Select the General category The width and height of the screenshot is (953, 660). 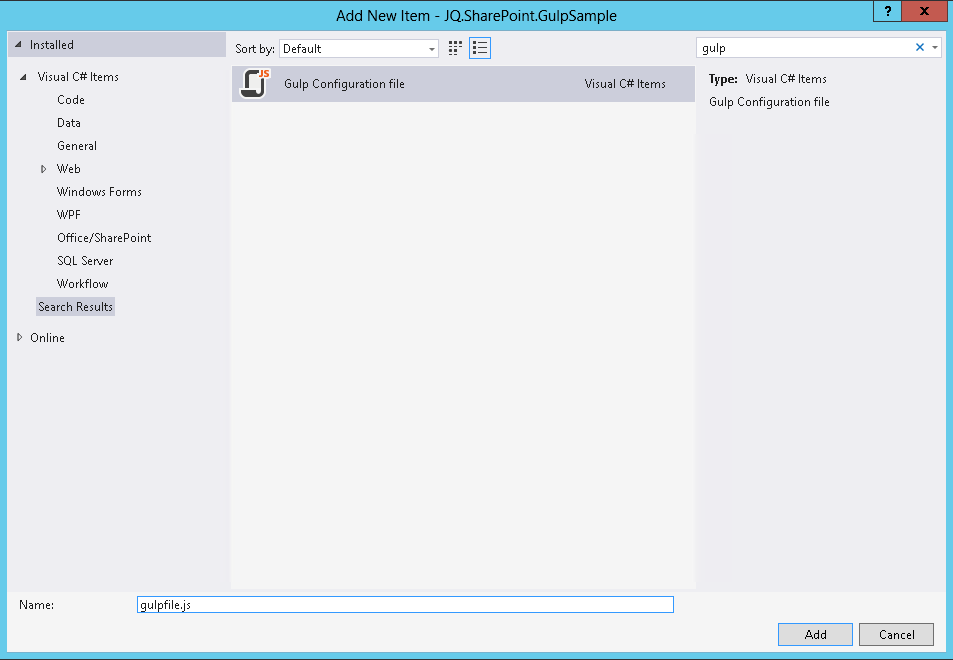point(77,146)
